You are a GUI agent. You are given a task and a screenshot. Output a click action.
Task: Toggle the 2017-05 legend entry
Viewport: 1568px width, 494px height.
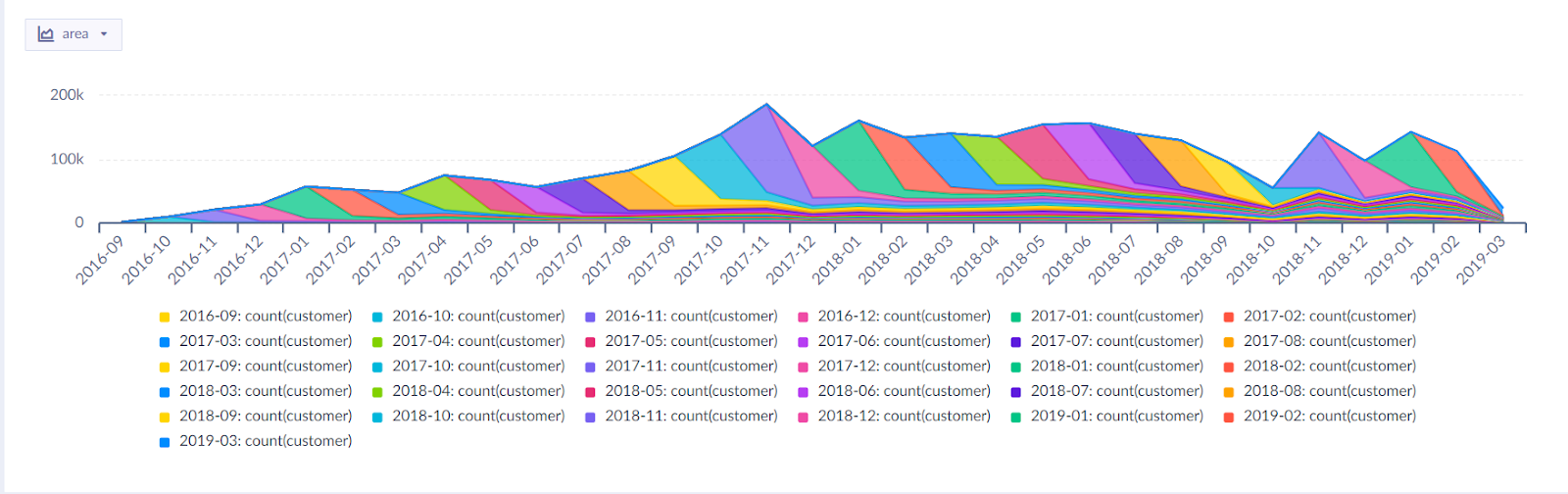coord(681,341)
